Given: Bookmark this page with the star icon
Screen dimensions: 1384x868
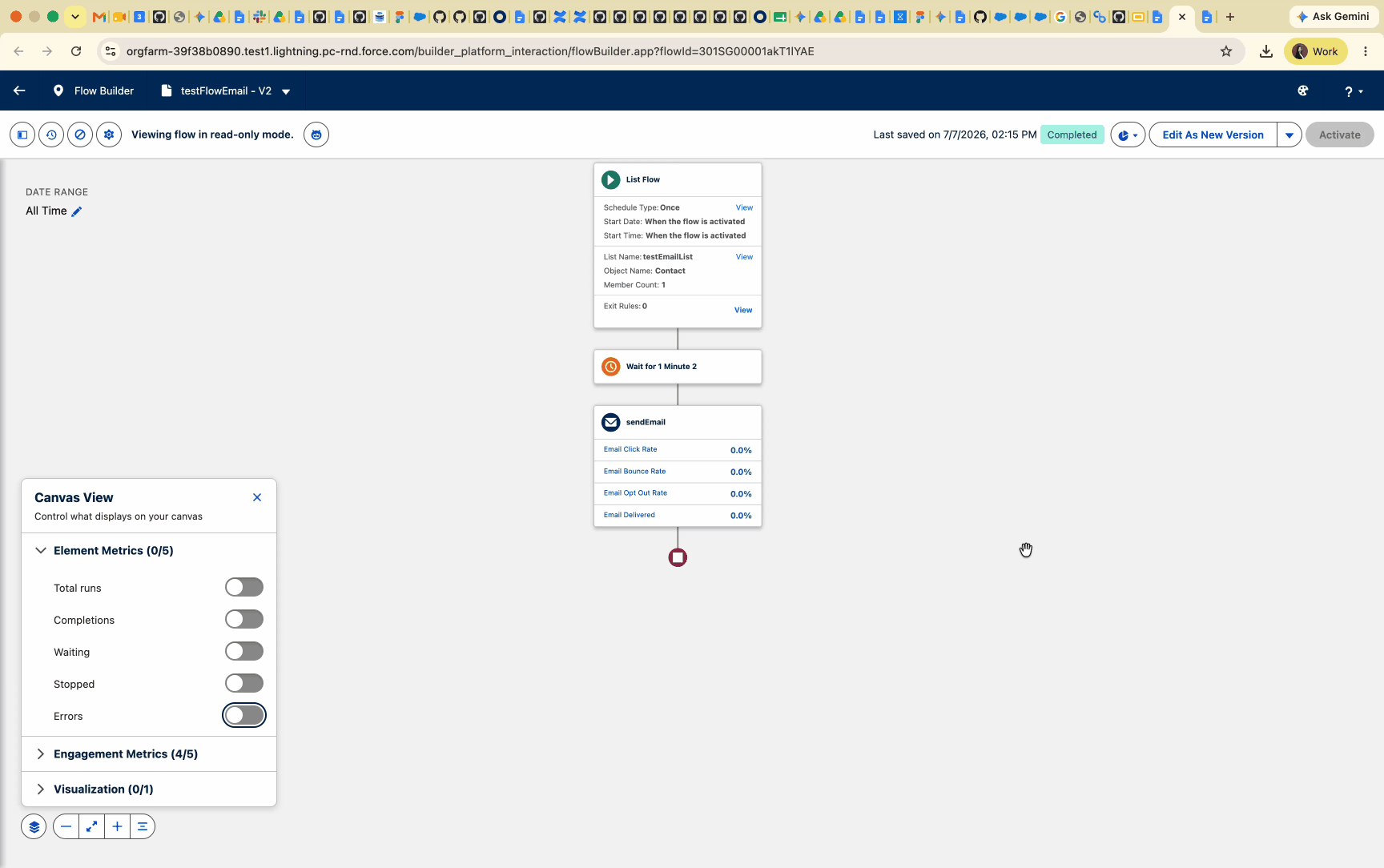Looking at the screenshot, I should [x=1226, y=51].
